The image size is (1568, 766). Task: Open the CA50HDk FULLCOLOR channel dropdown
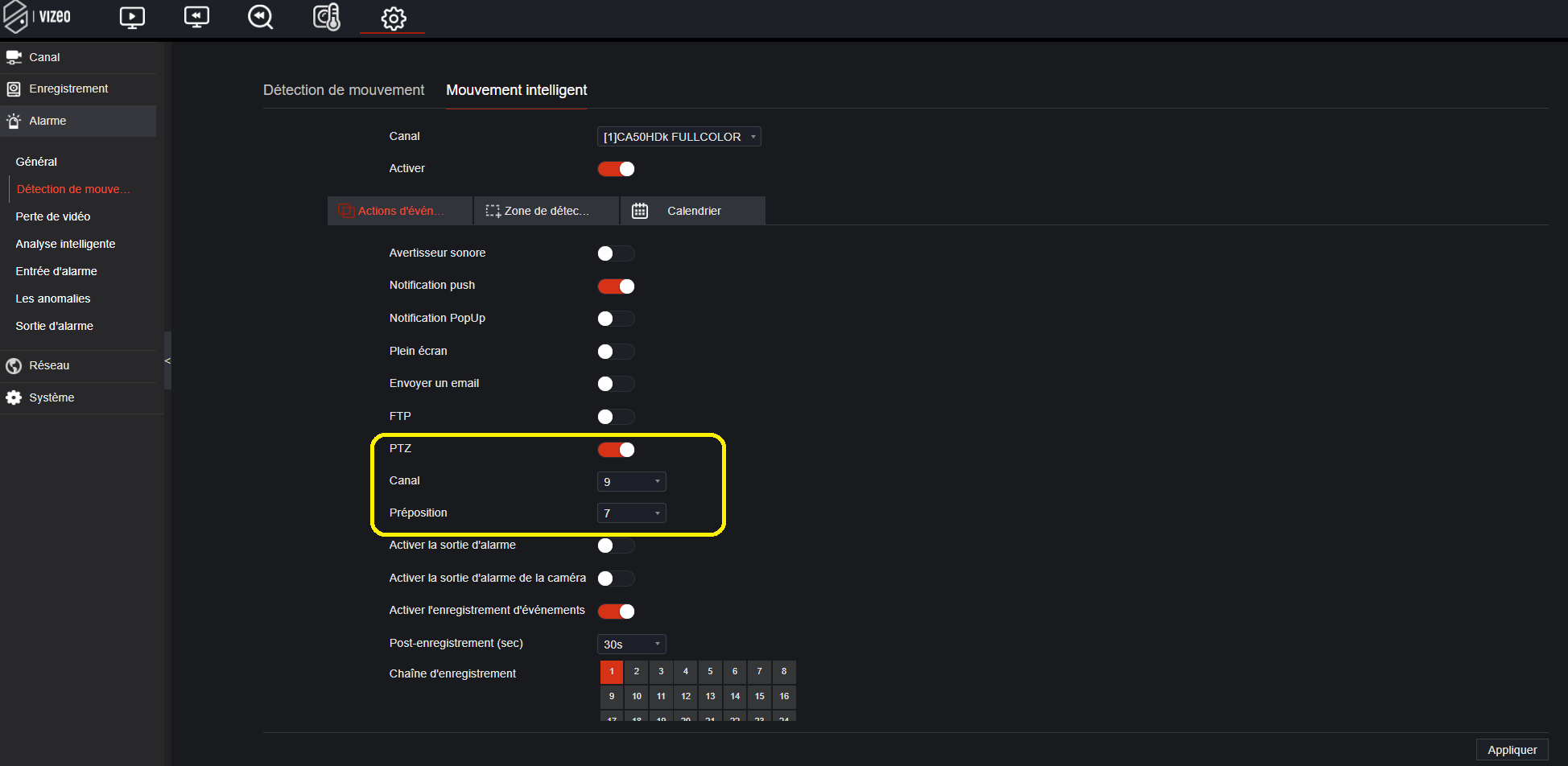point(679,137)
